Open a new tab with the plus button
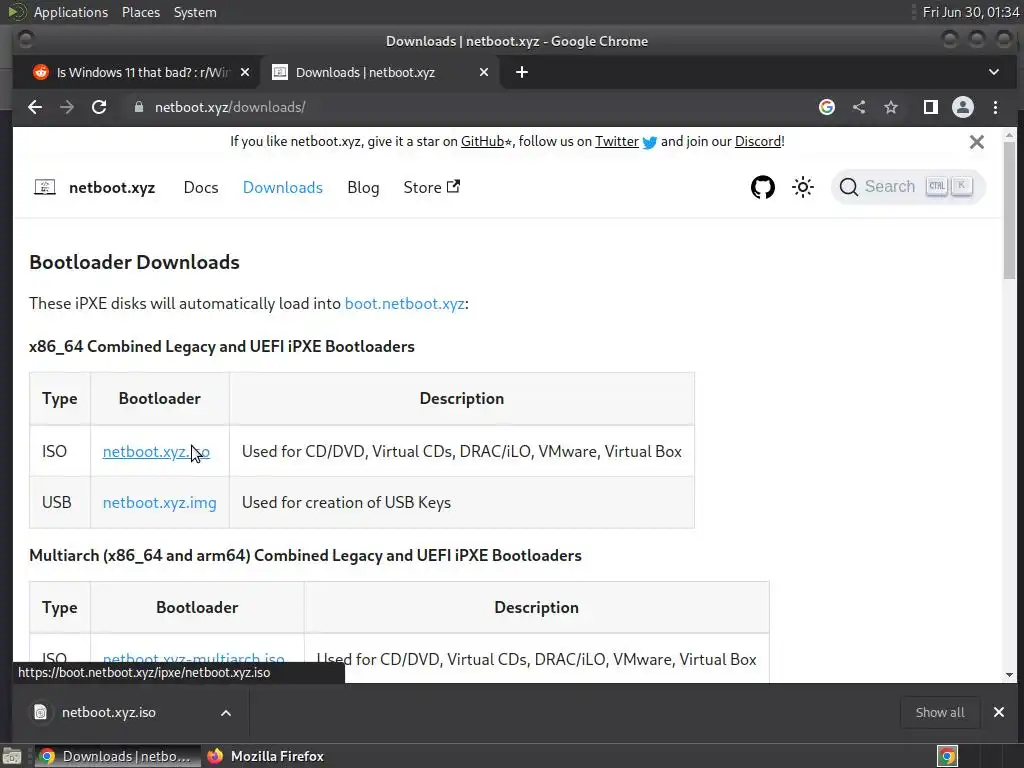The height and width of the screenshot is (768, 1024). tap(522, 72)
